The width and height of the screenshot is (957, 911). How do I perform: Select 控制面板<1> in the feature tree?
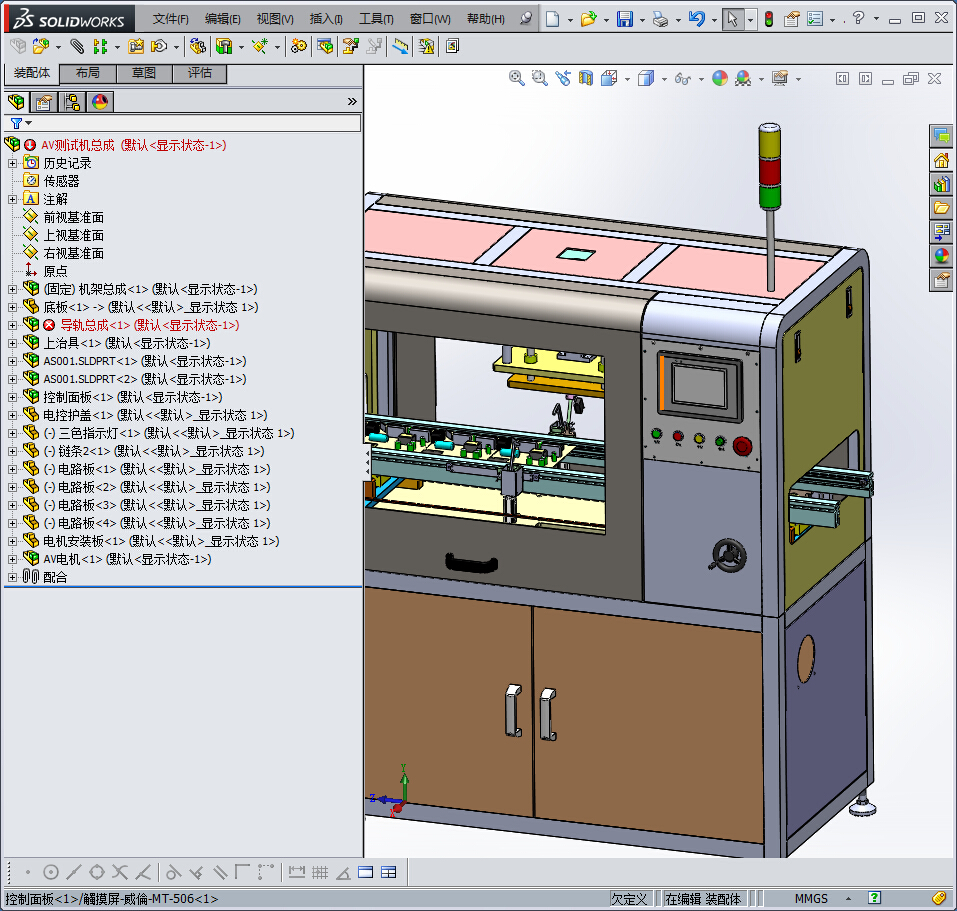[x=78, y=397]
